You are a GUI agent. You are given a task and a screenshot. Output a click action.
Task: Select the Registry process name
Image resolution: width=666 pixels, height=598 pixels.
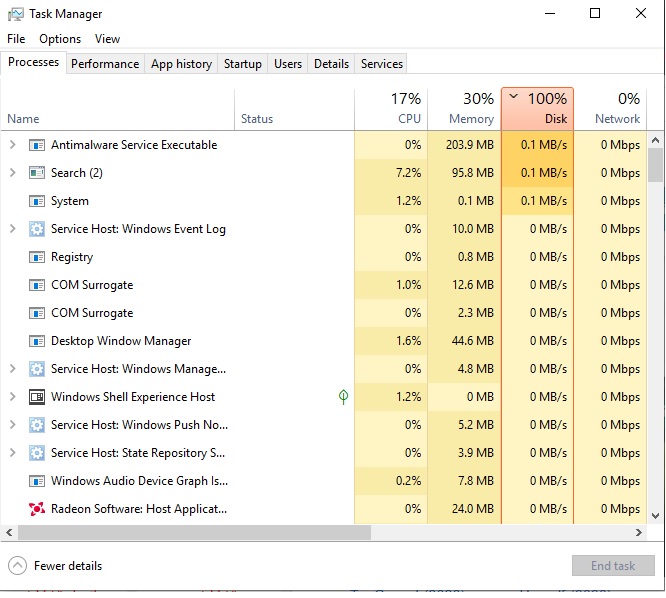point(72,257)
